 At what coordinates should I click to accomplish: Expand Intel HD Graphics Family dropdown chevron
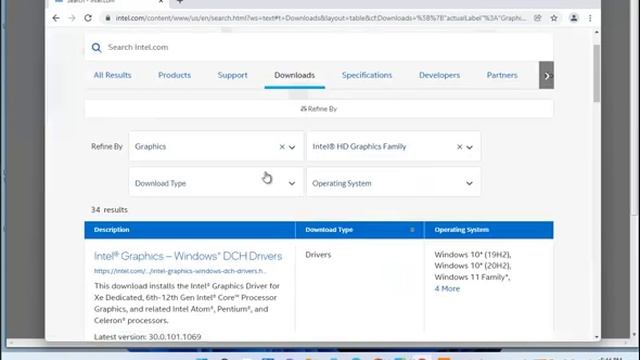[469, 147]
